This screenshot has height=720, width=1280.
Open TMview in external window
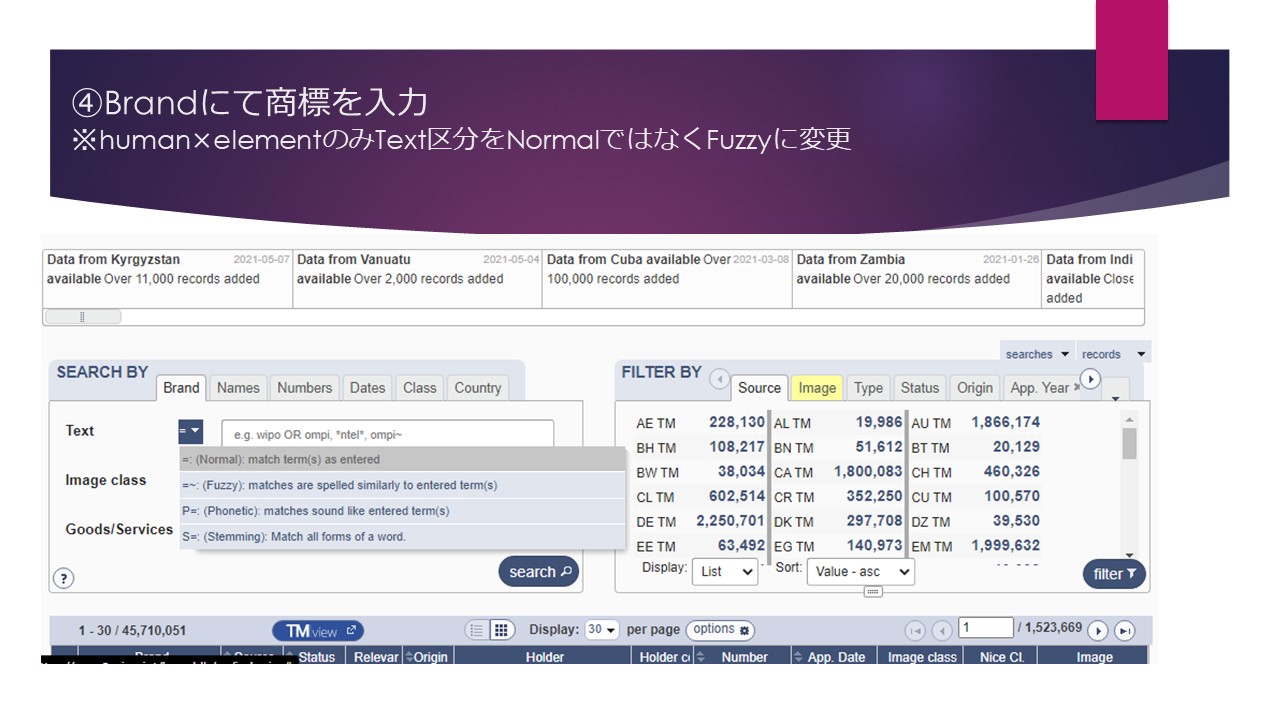click(318, 631)
